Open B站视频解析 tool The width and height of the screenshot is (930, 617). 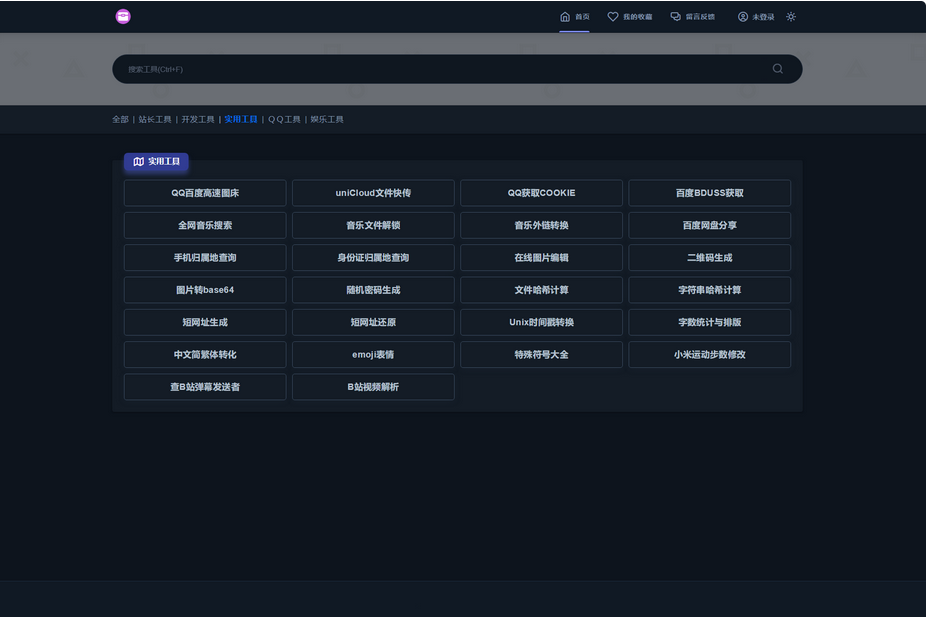pyautogui.click(x=373, y=387)
